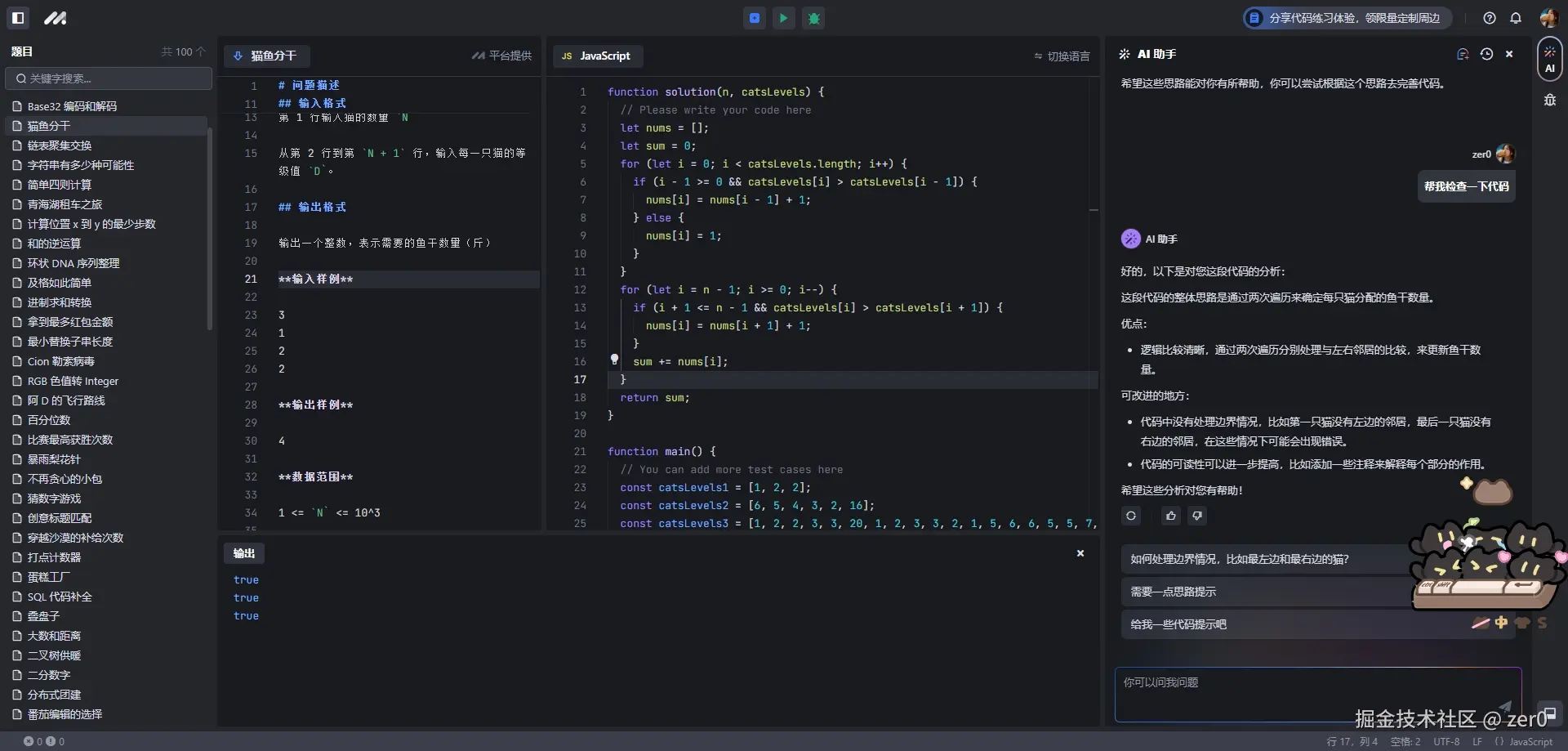
Task: Toggle the AI panel from right rail
Action: 1549,59
